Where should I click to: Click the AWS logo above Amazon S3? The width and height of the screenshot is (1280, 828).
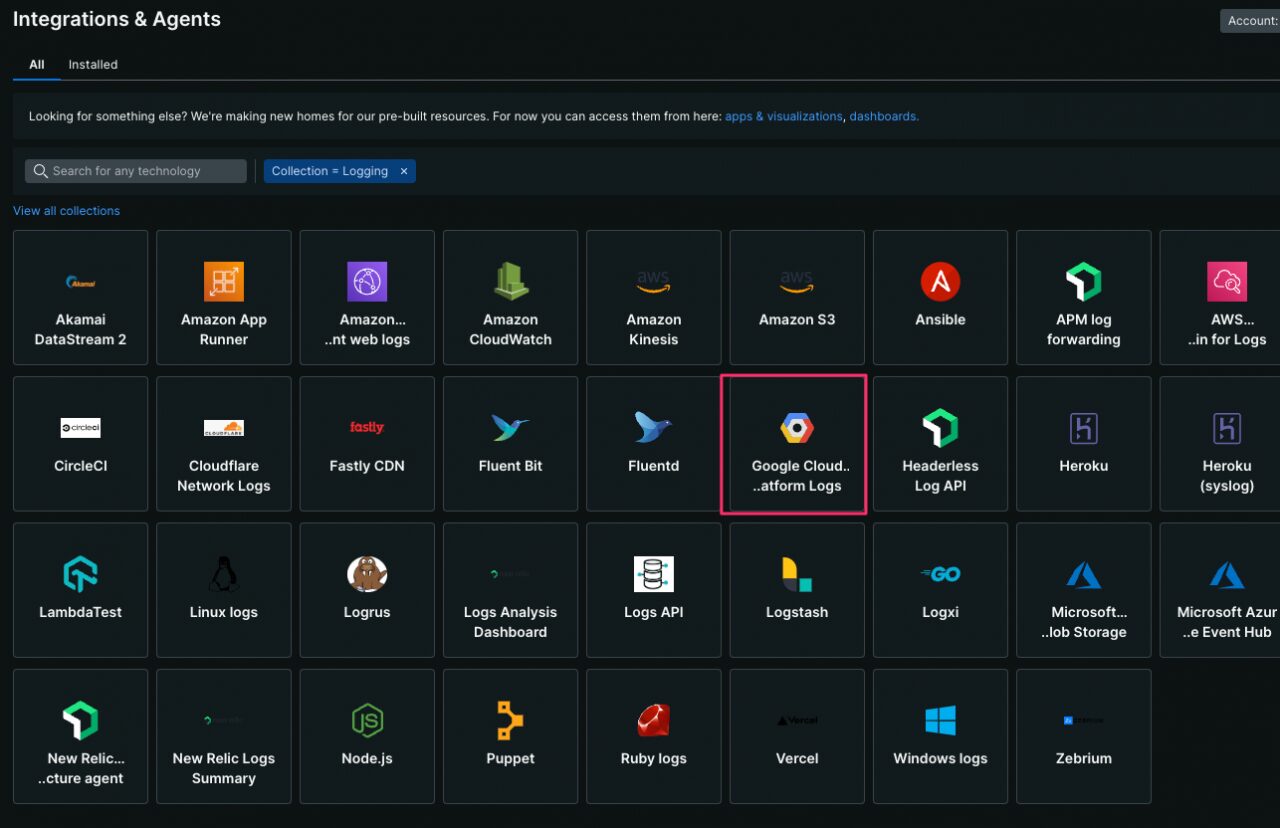tap(797, 283)
